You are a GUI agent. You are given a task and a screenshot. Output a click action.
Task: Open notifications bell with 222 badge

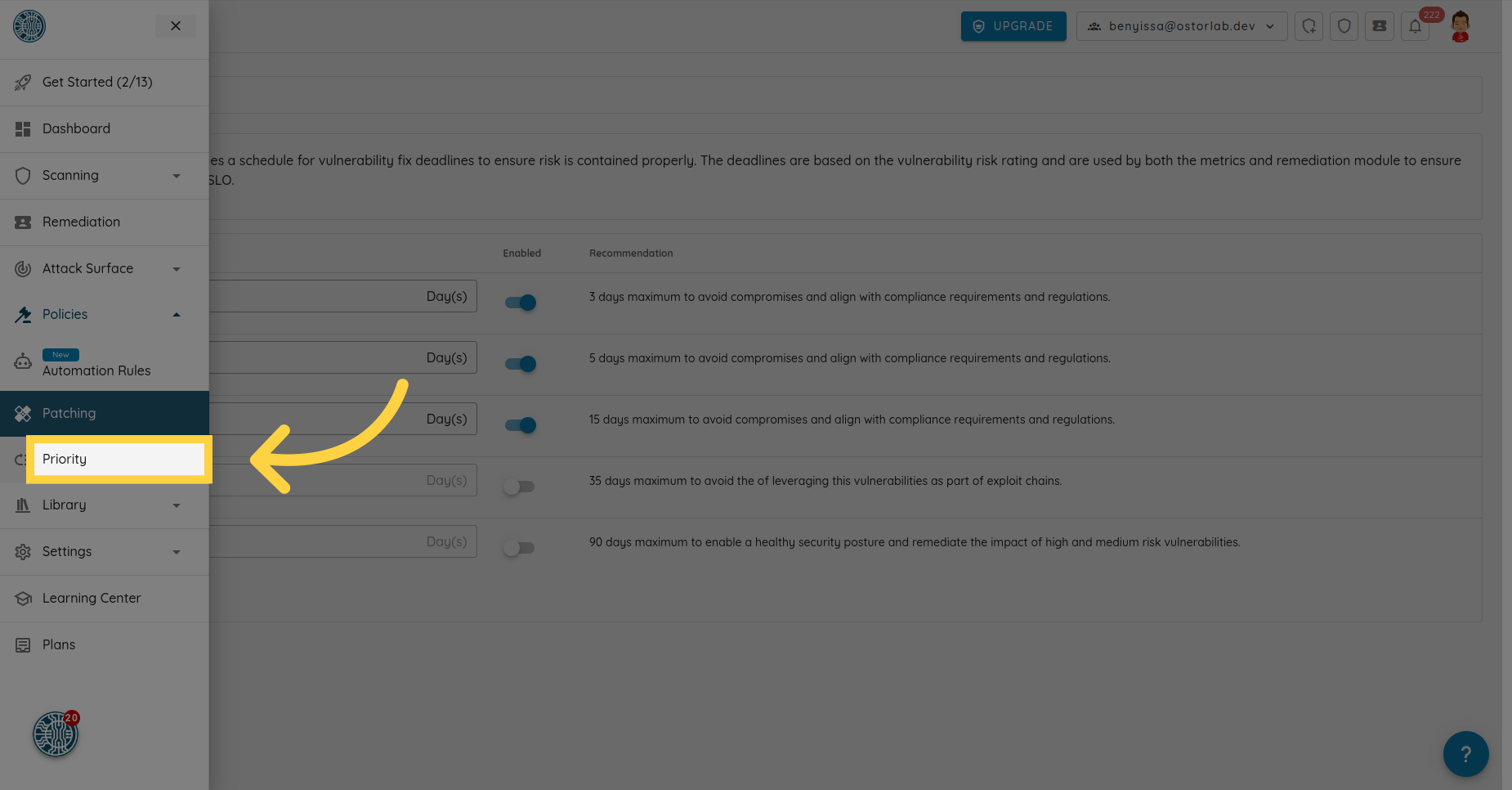click(1416, 26)
